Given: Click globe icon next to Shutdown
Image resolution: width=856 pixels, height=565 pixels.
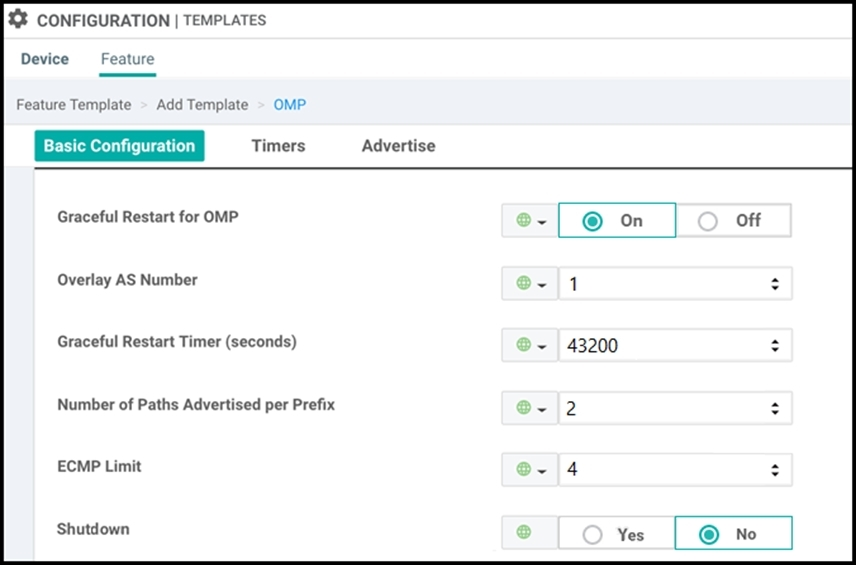Looking at the screenshot, I should click(524, 532).
